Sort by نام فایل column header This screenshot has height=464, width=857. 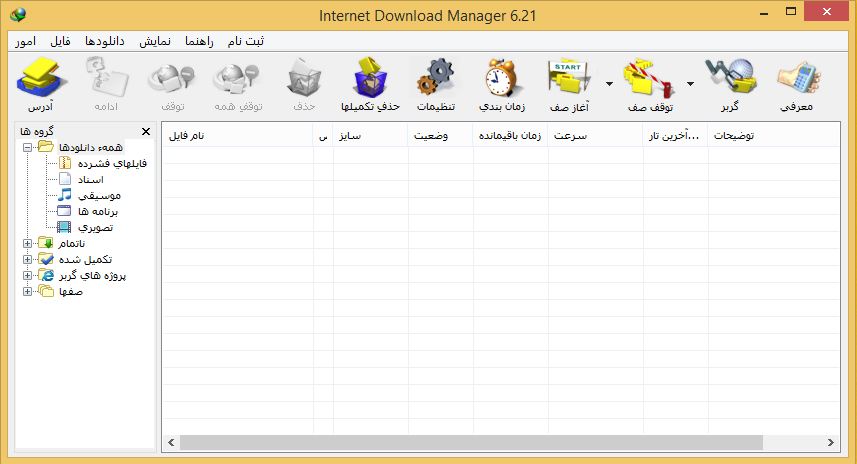237,136
